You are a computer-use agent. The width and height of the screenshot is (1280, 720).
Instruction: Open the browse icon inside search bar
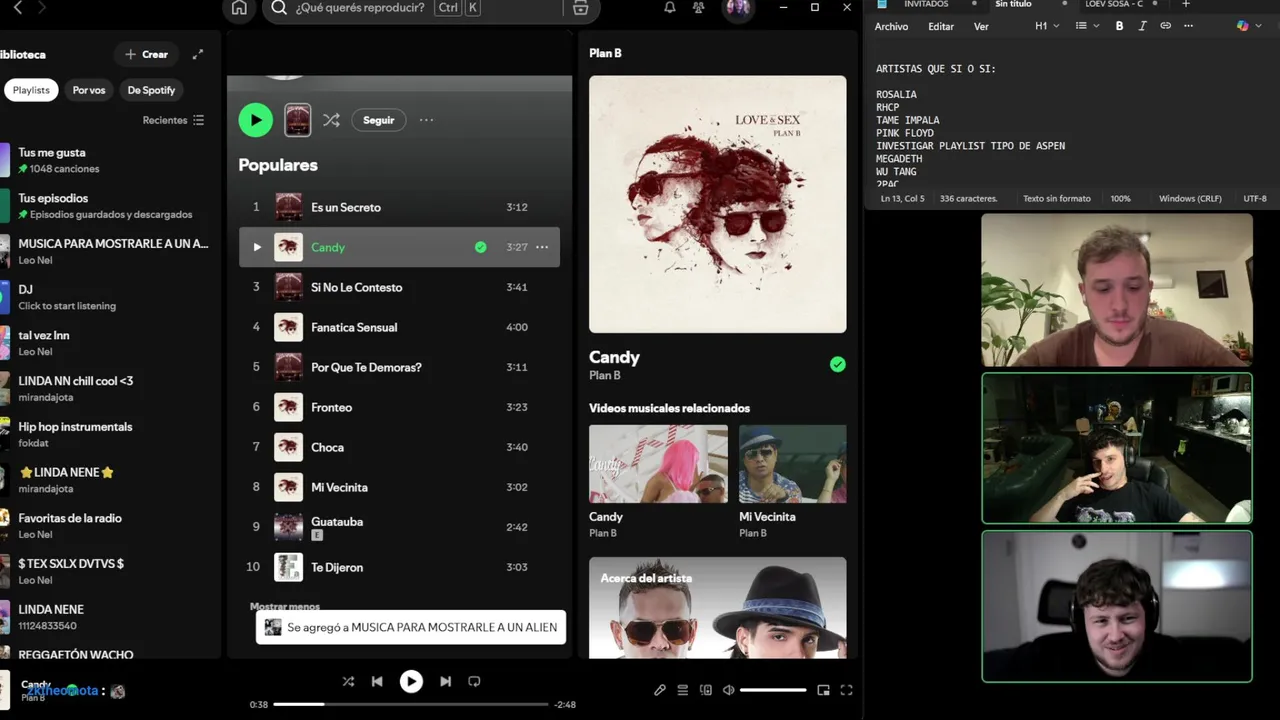coord(580,8)
